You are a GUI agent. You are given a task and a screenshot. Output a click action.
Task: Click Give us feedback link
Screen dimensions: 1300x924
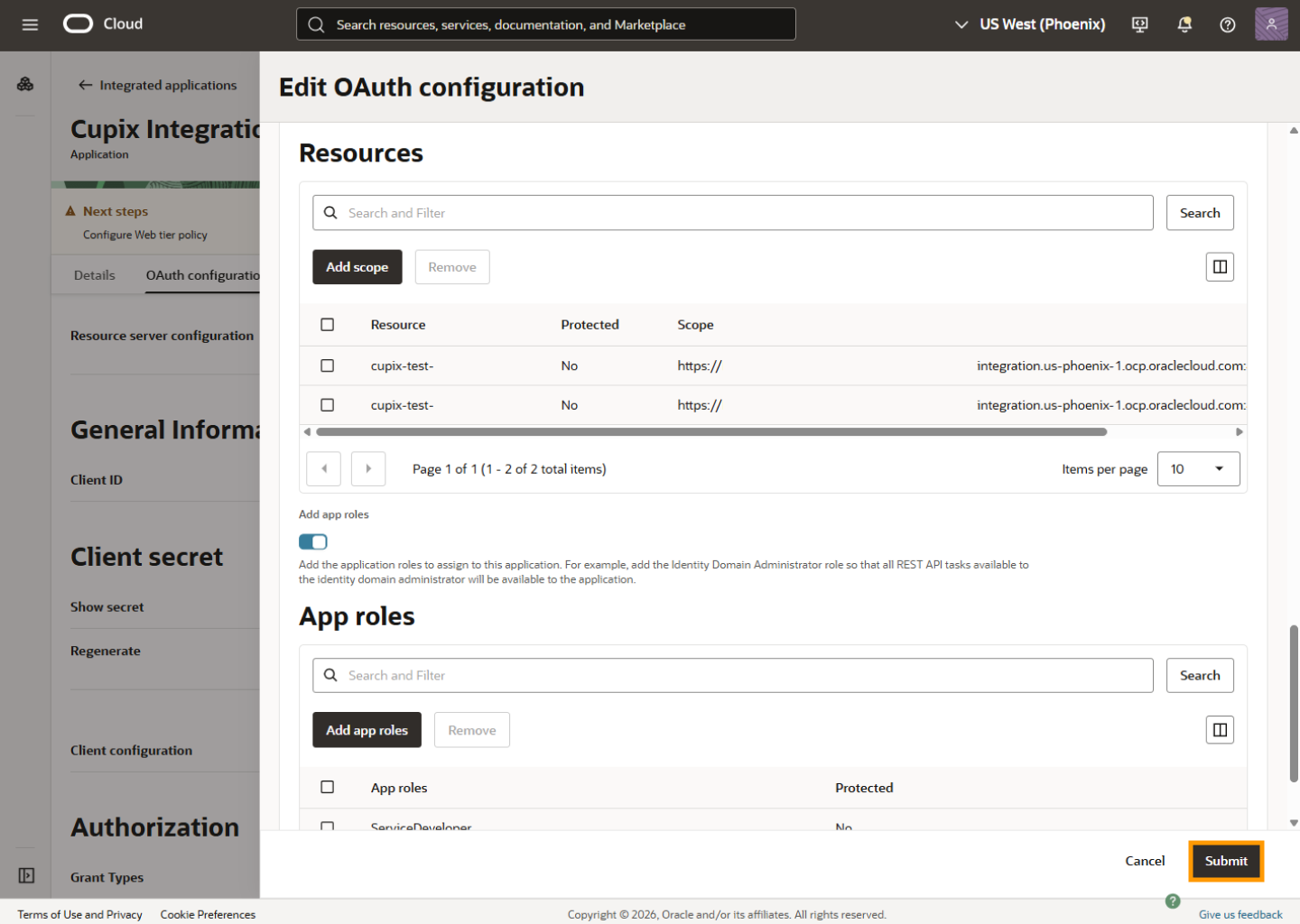click(1240, 914)
